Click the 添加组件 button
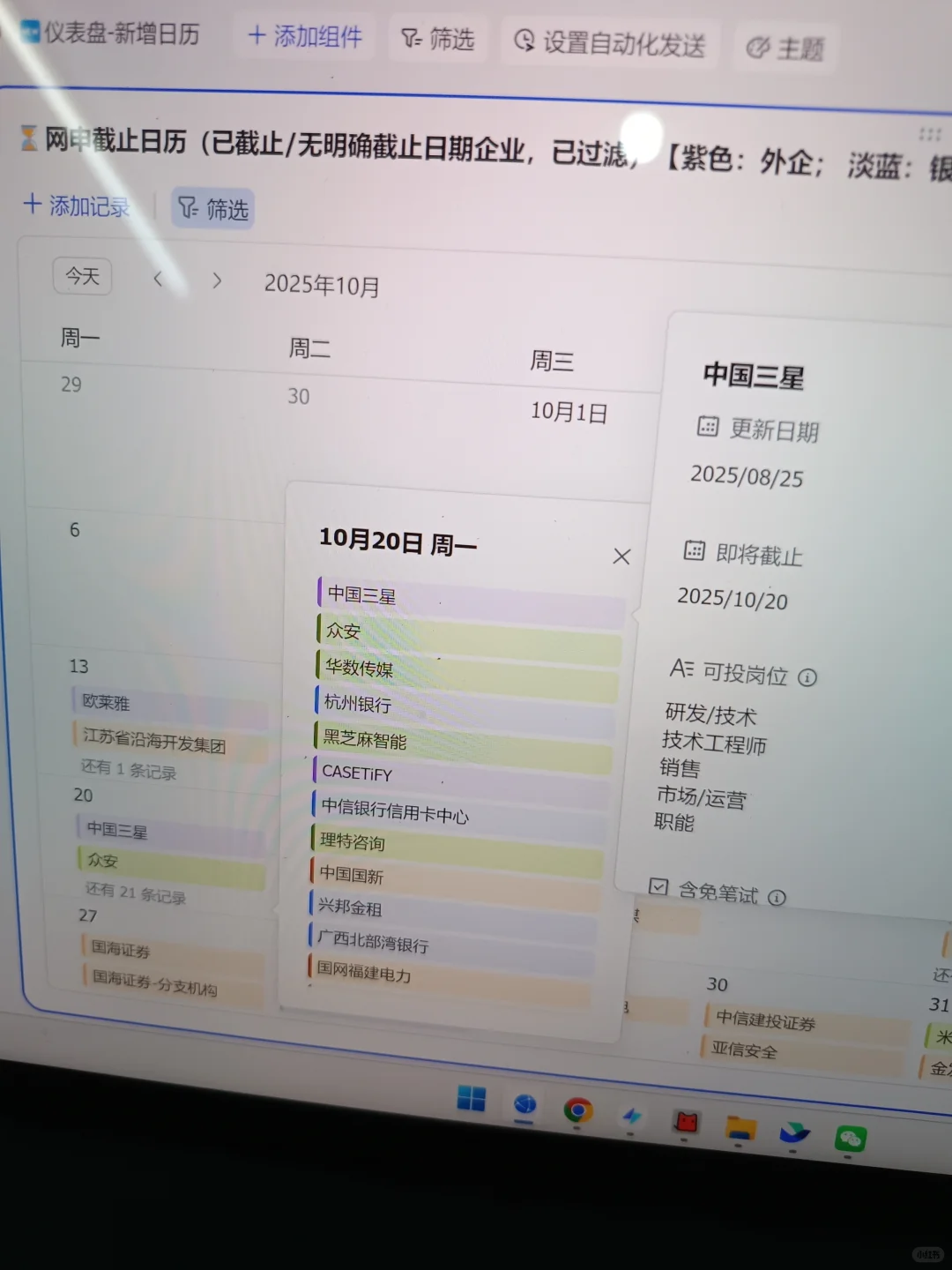The width and height of the screenshot is (952, 1270). pos(304,36)
